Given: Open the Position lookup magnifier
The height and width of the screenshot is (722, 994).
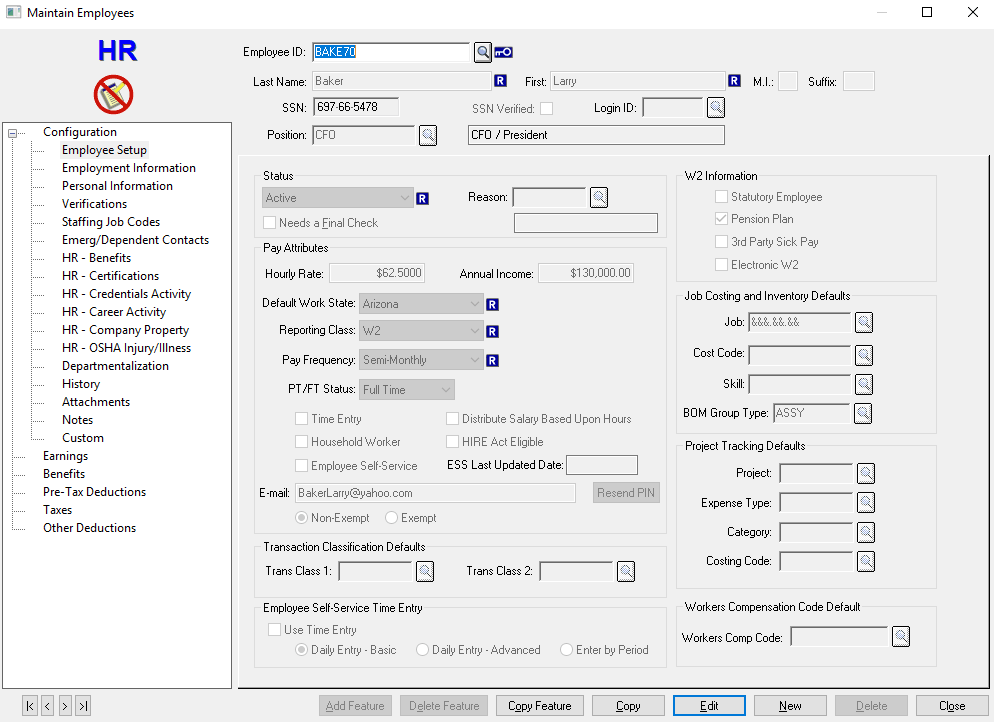Looking at the screenshot, I should tap(427, 135).
